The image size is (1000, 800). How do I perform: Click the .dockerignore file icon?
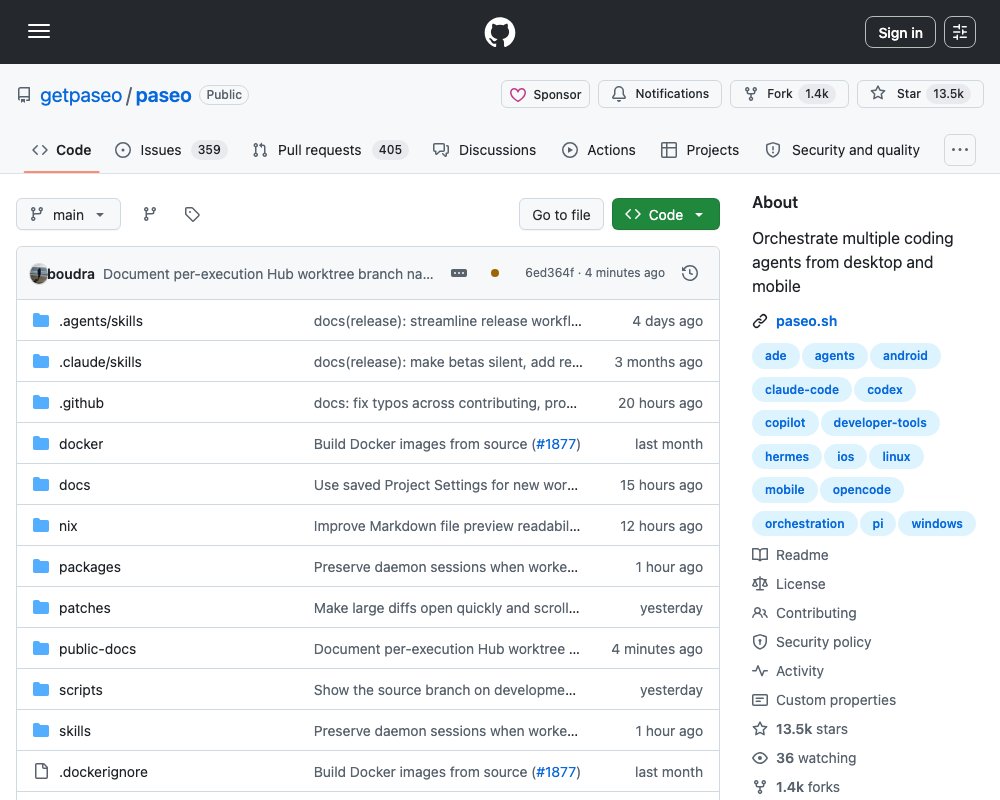coord(41,771)
